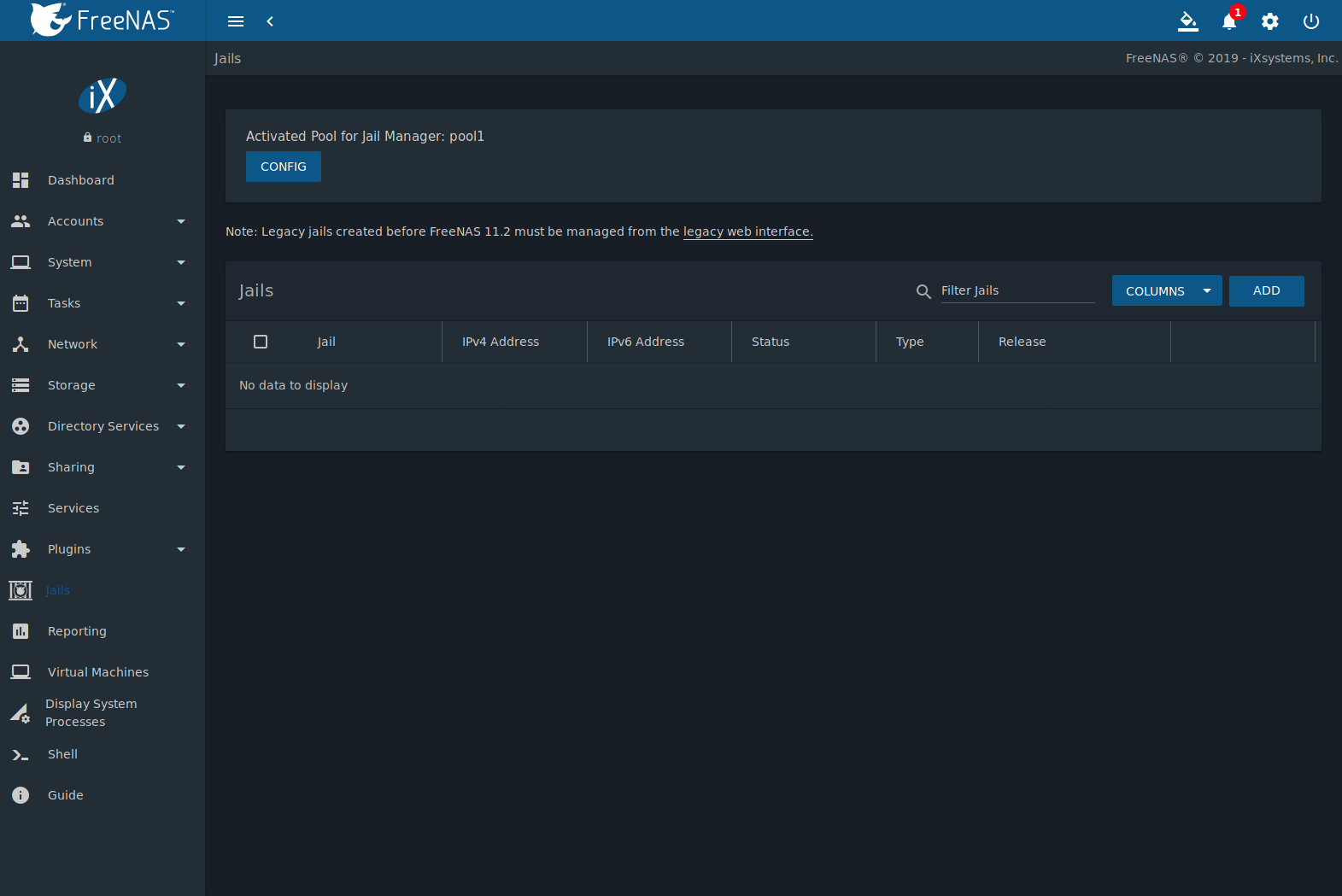The image size is (1342, 896).
Task: Open the theme paint bucket icon
Action: point(1188,21)
